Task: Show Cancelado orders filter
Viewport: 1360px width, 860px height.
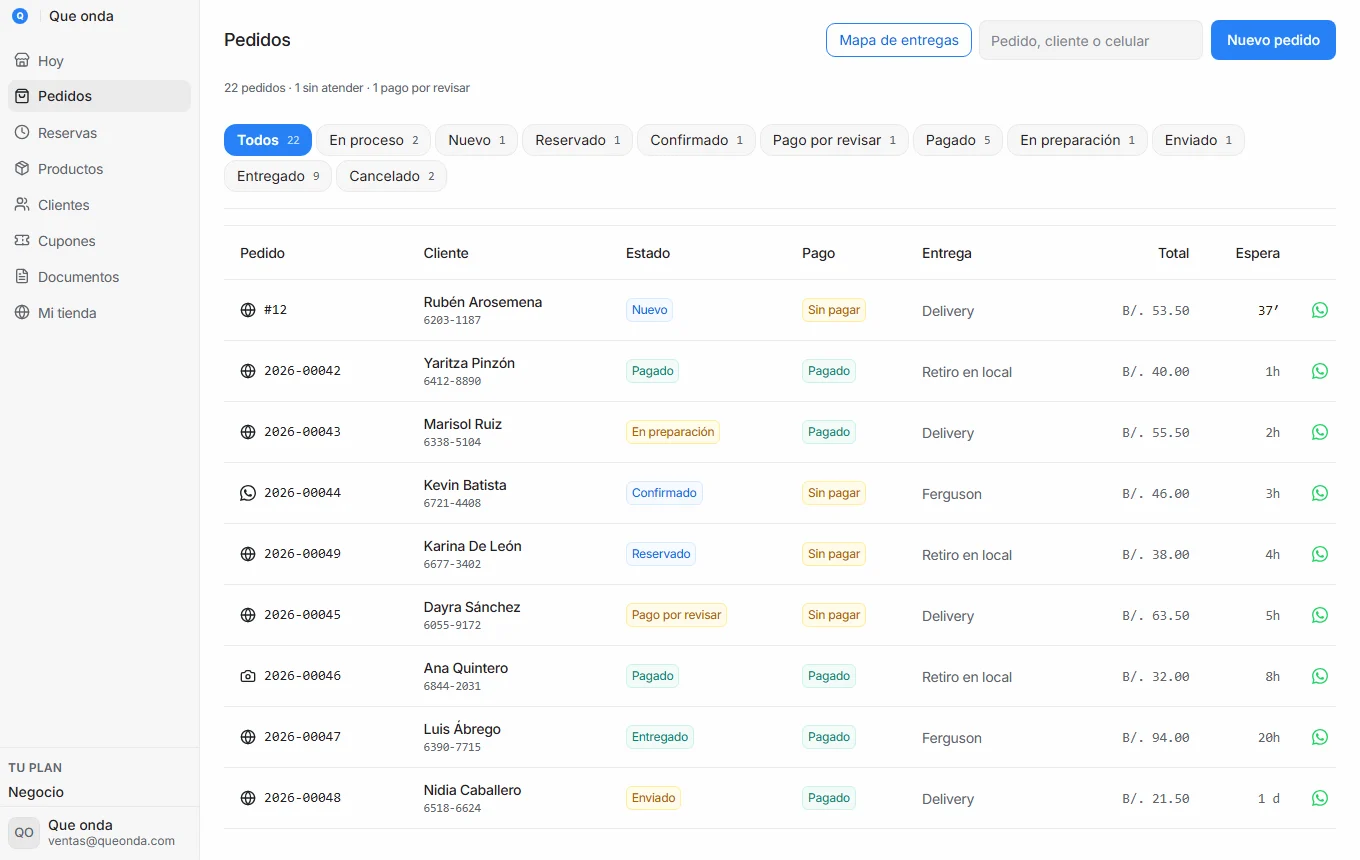Action: 391,176
